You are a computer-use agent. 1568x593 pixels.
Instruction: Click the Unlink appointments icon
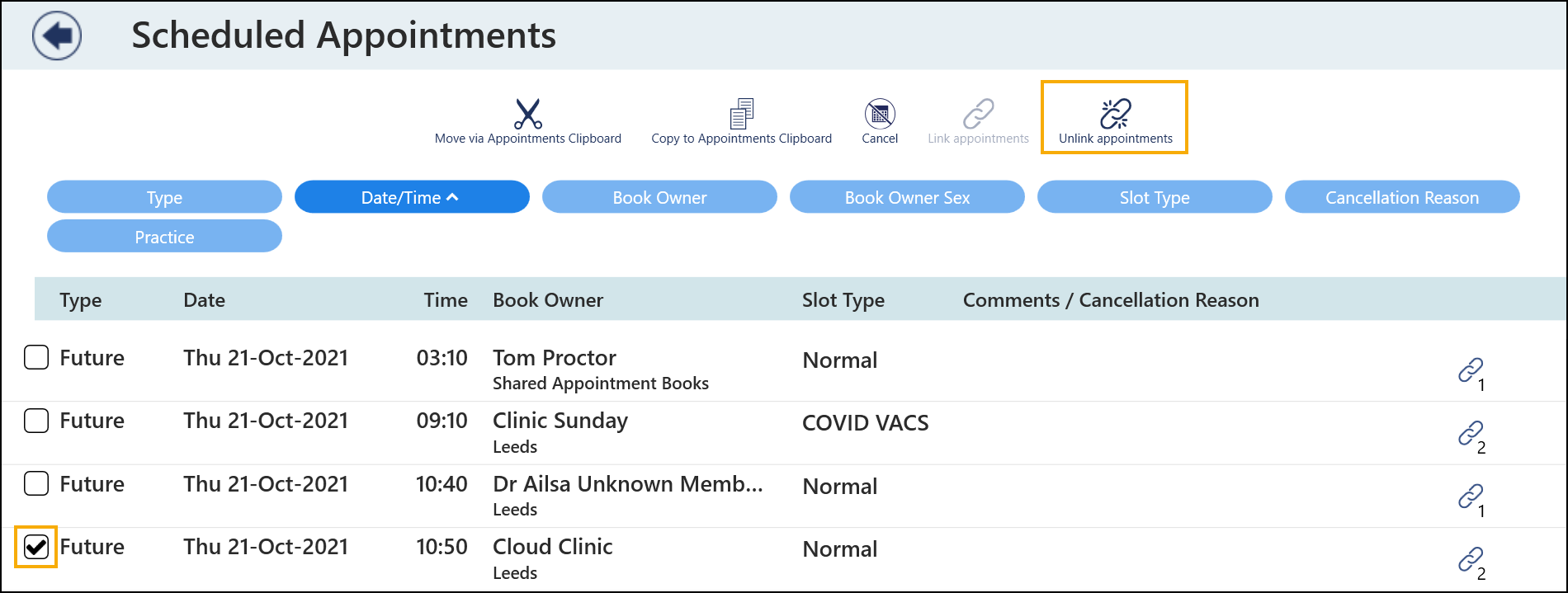click(x=1115, y=115)
